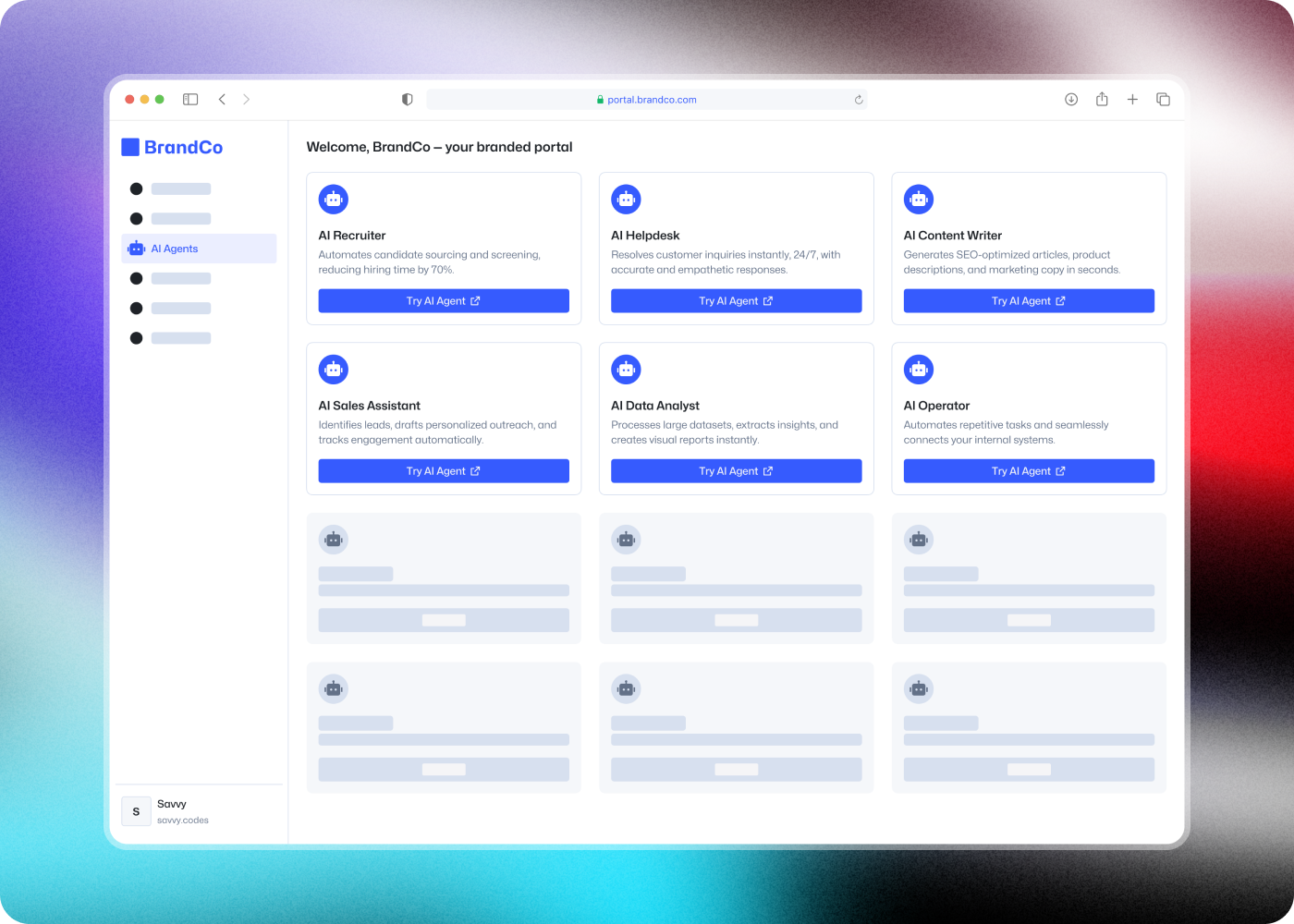Click the AI Helpdesk robot icon
Viewport: 1294px width, 924px height.
[626, 199]
